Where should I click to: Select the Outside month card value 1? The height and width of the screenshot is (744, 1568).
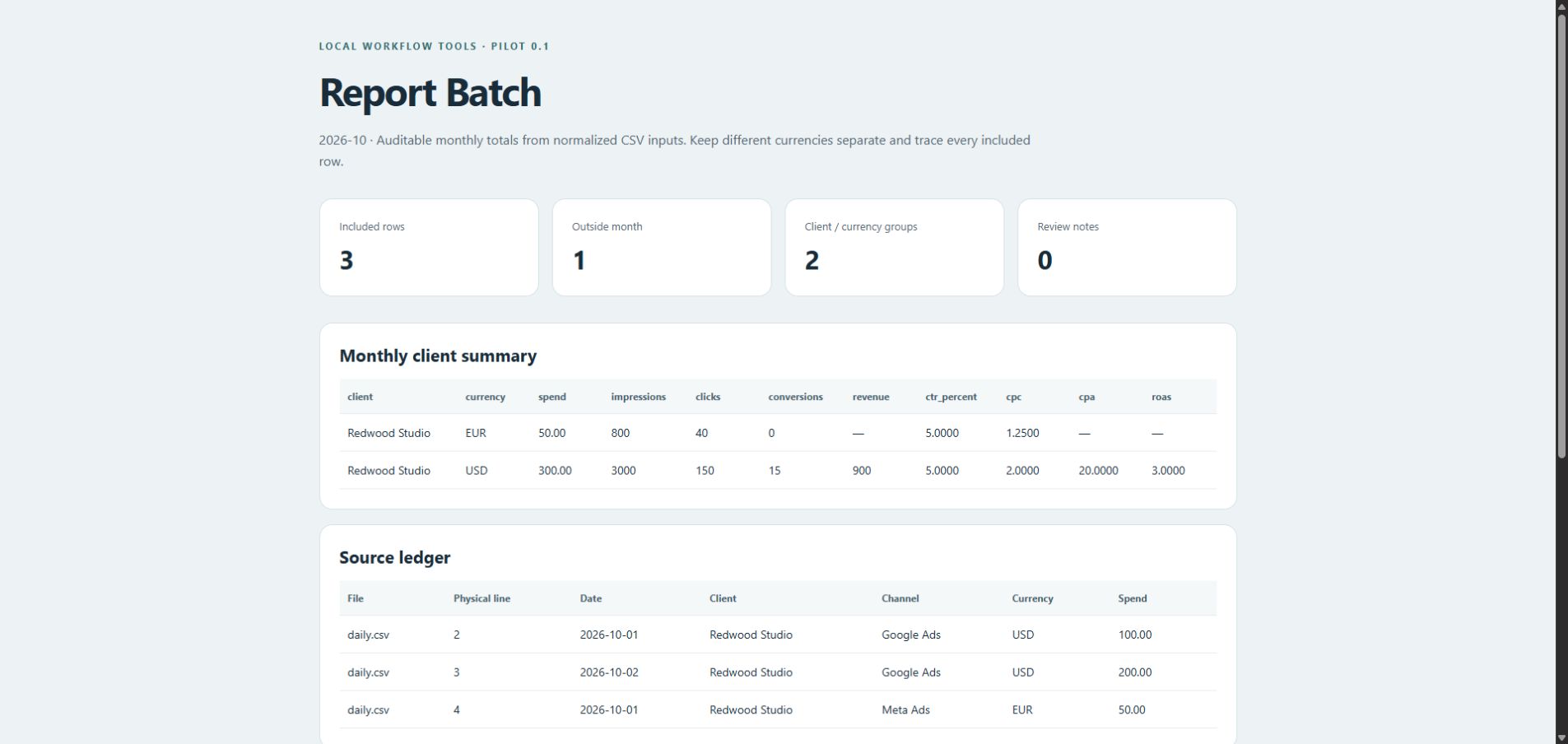[x=579, y=260]
